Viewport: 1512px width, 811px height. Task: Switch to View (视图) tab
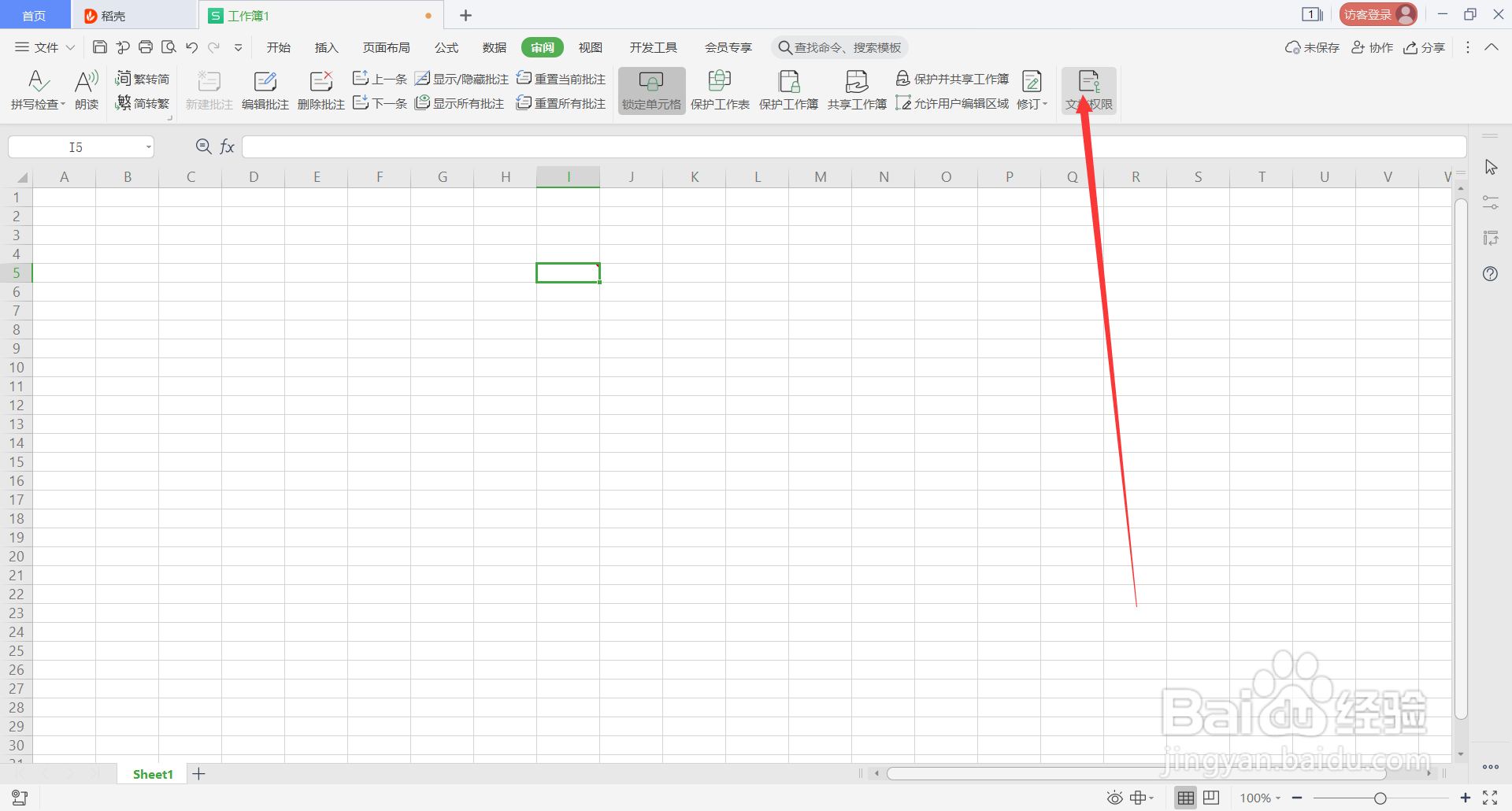tap(590, 47)
